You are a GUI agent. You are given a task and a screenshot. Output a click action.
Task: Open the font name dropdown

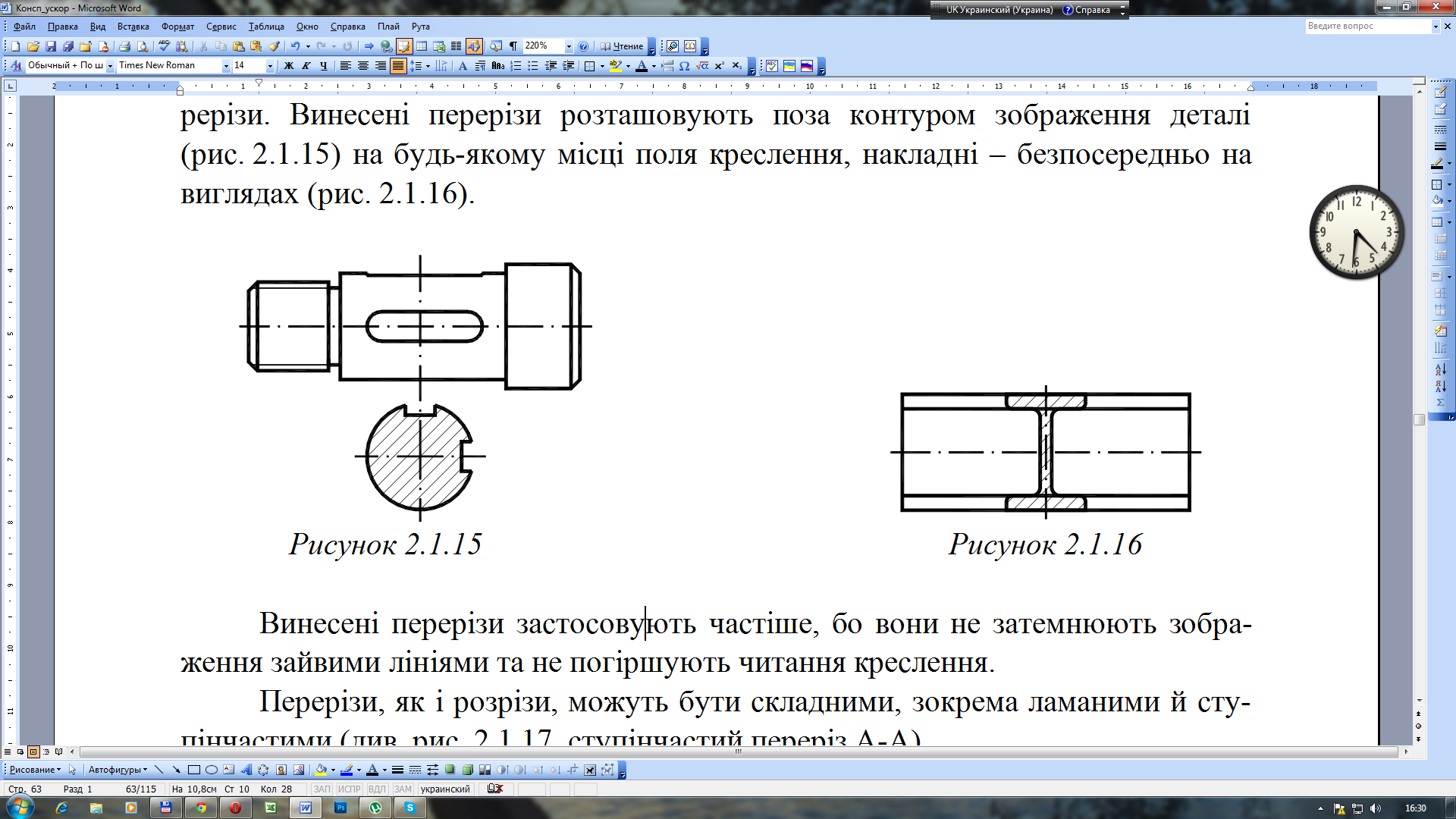[225, 66]
